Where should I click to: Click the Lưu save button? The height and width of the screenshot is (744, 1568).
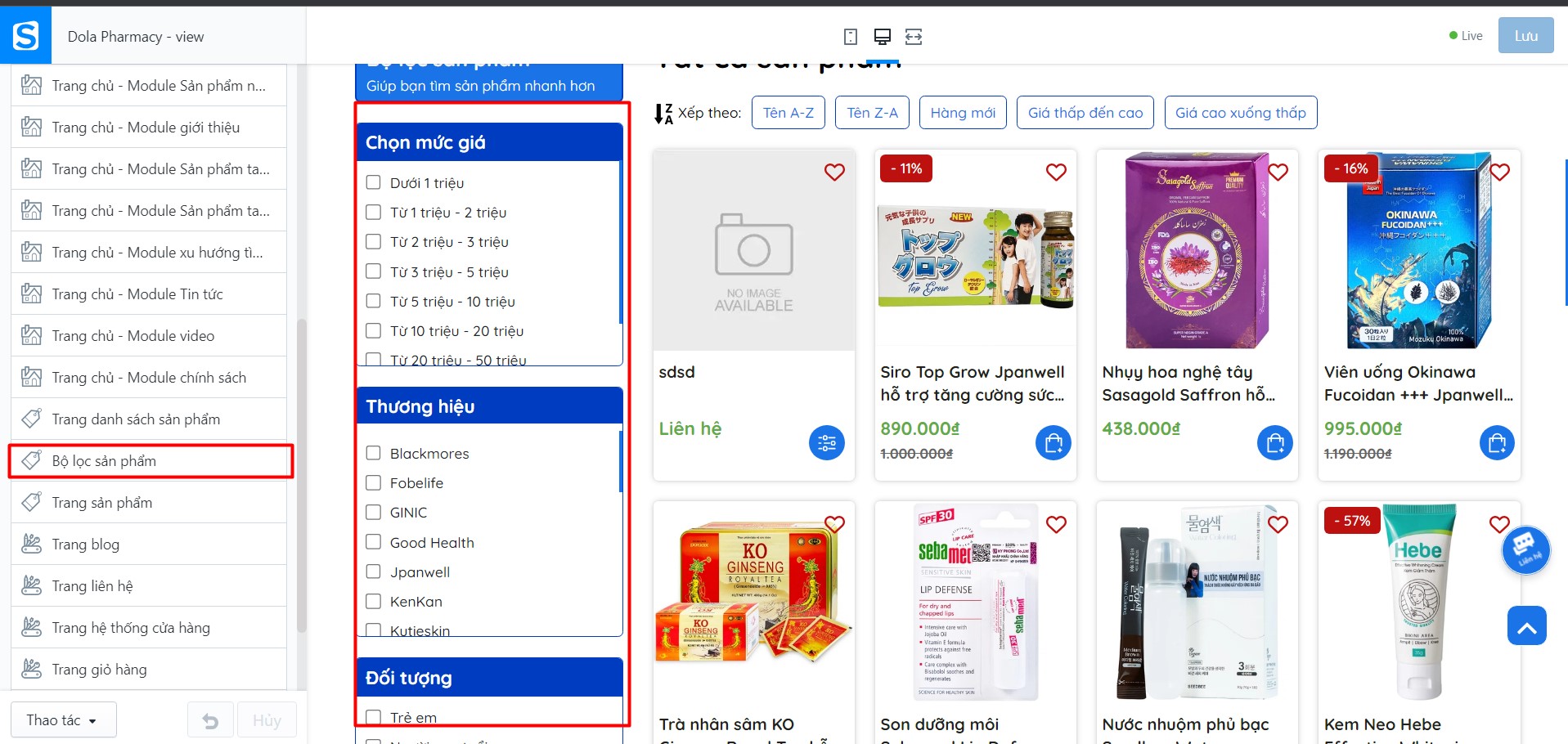1525,36
